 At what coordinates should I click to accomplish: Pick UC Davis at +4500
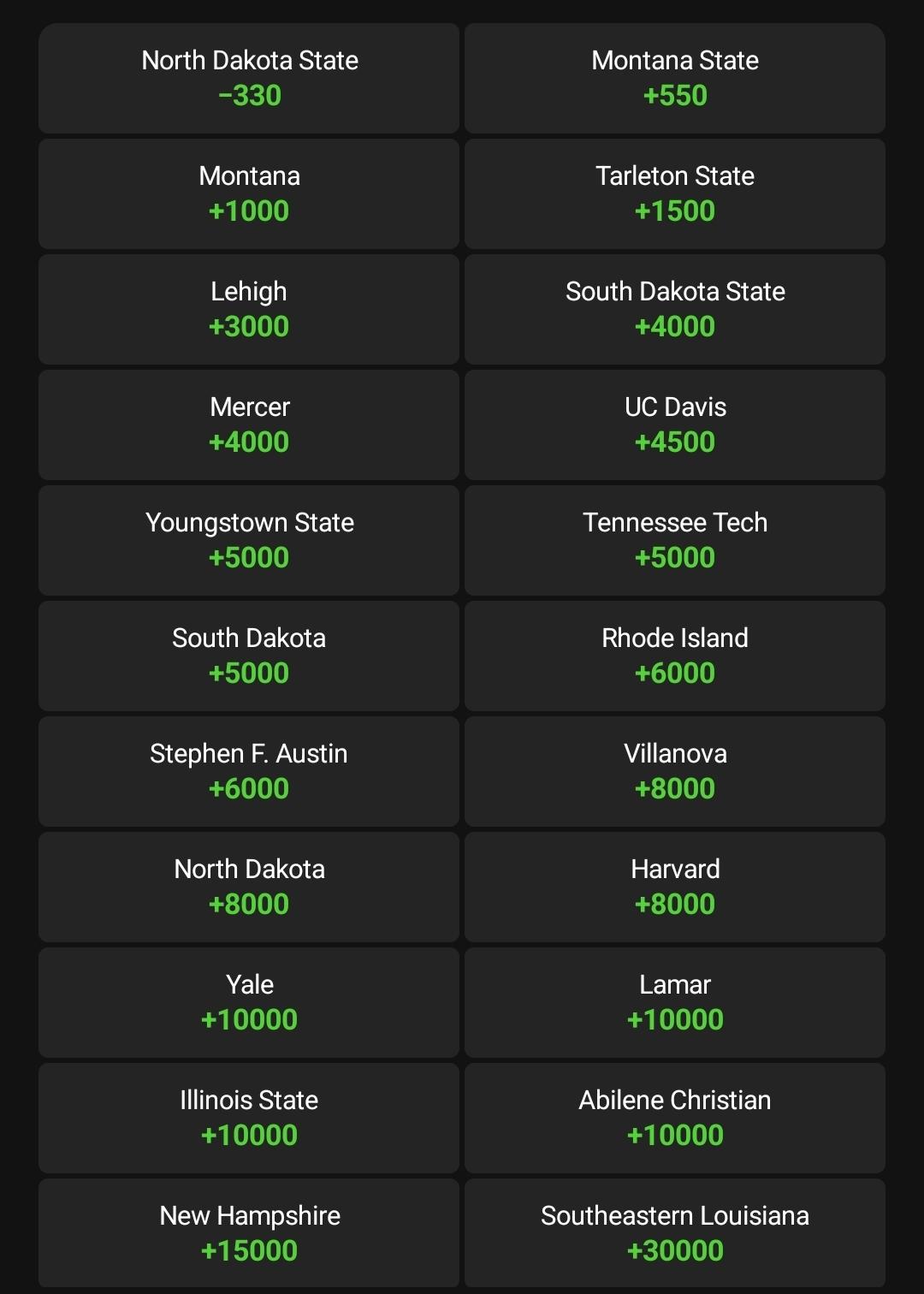[674, 424]
